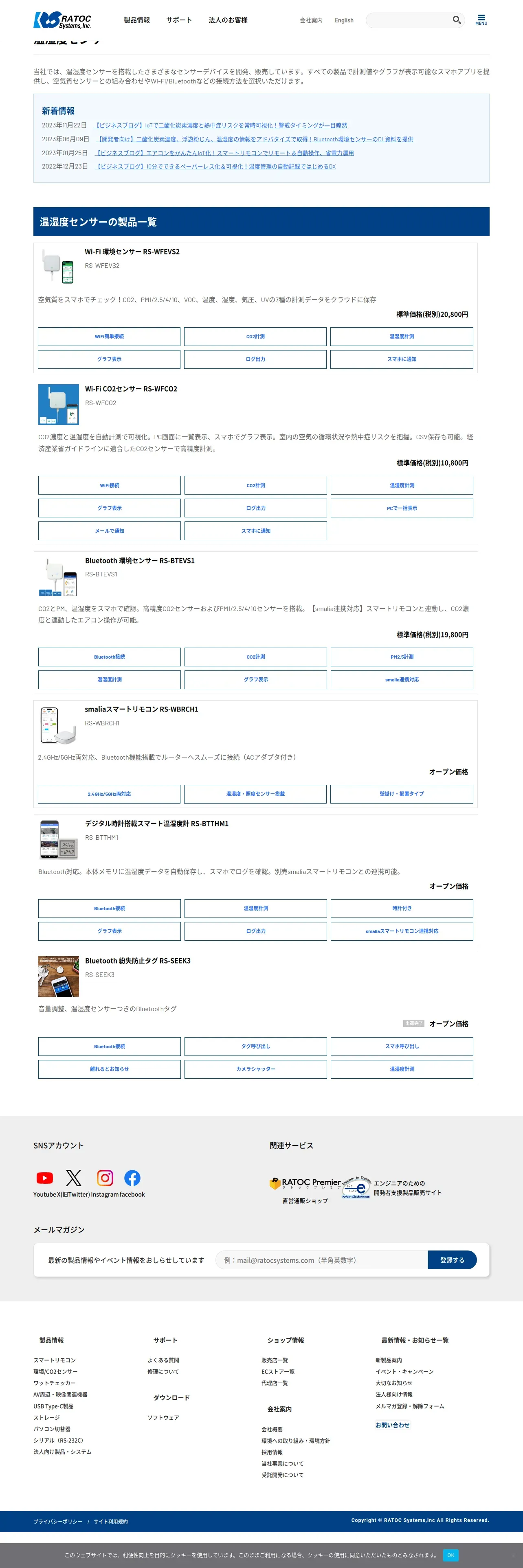Click メールで通知 tag button
Image resolution: width=523 pixels, height=1568 pixels.
pyautogui.click(x=110, y=531)
